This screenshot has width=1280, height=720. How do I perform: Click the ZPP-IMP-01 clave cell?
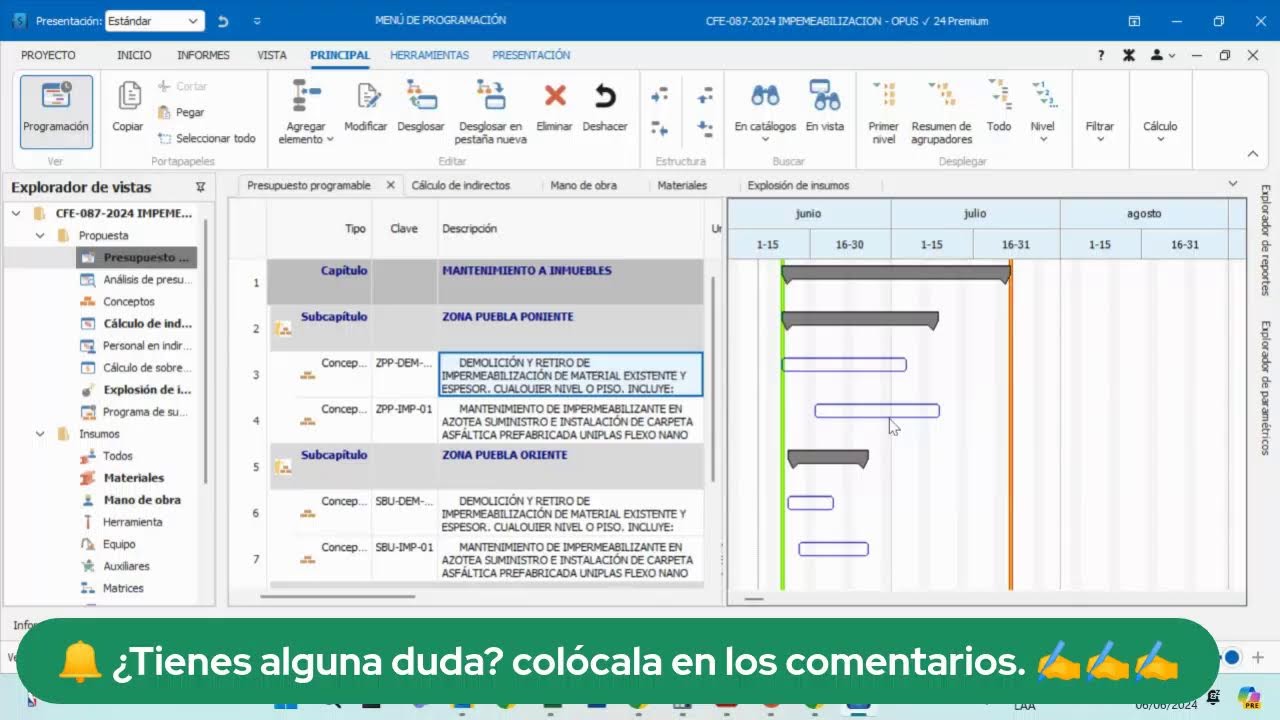coord(404,421)
